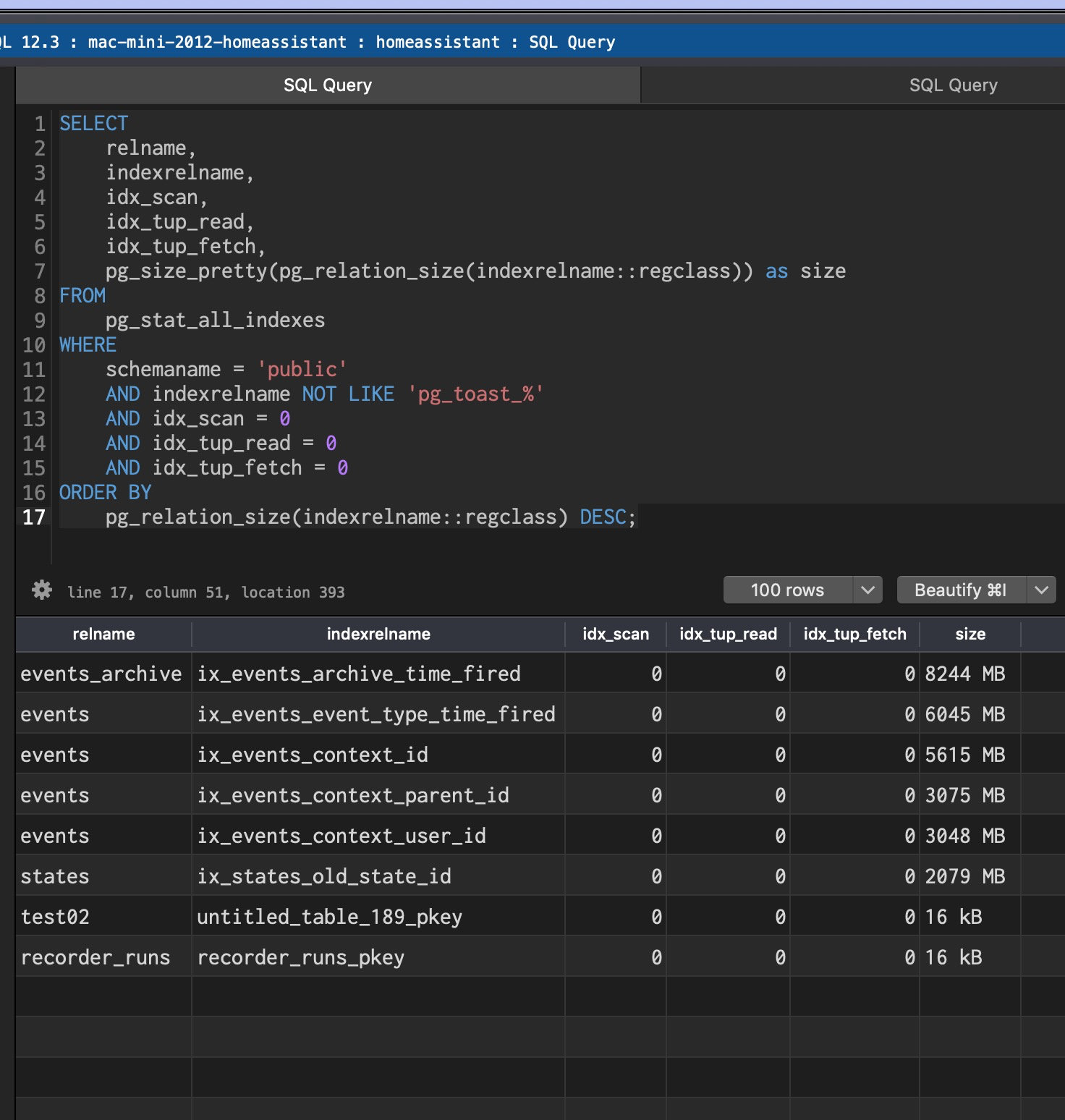Viewport: 1065px width, 1120px height.
Task: Select the 3048 MB size cell
Action: [x=970, y=836]
